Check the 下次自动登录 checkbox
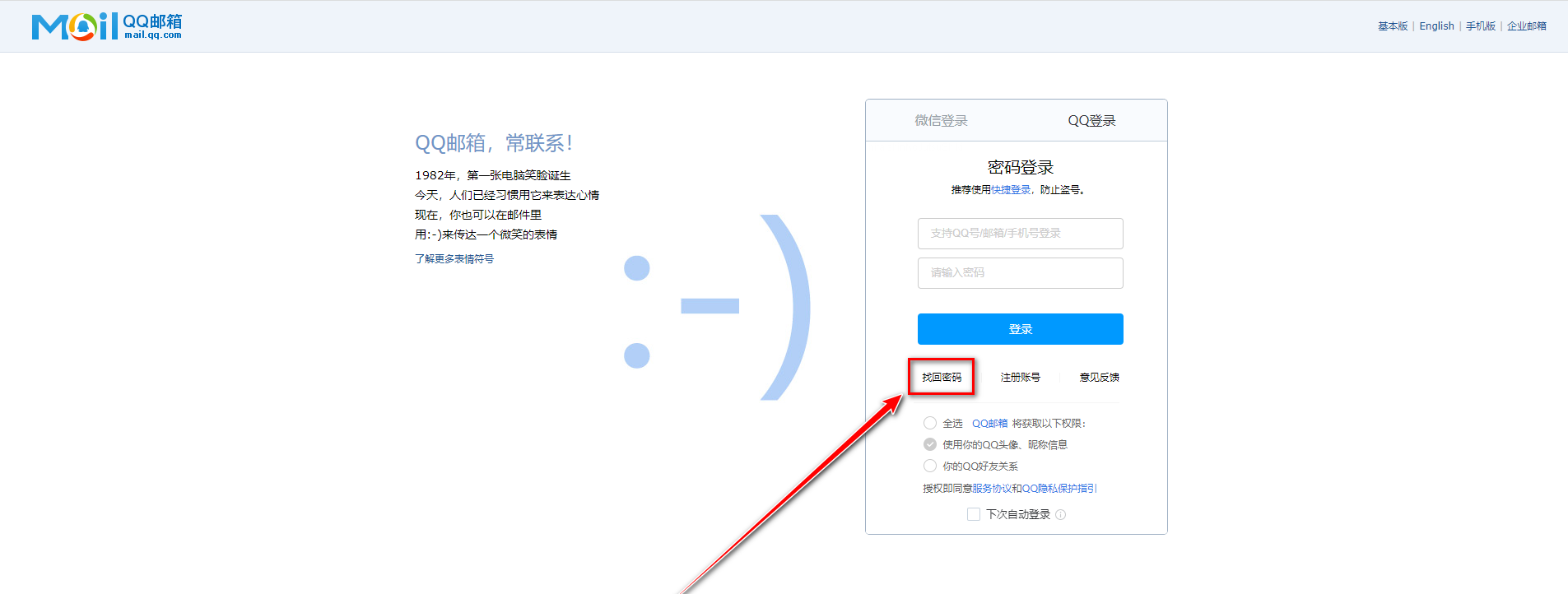Screen dimensions: 1568x594 tap(974, 514)
